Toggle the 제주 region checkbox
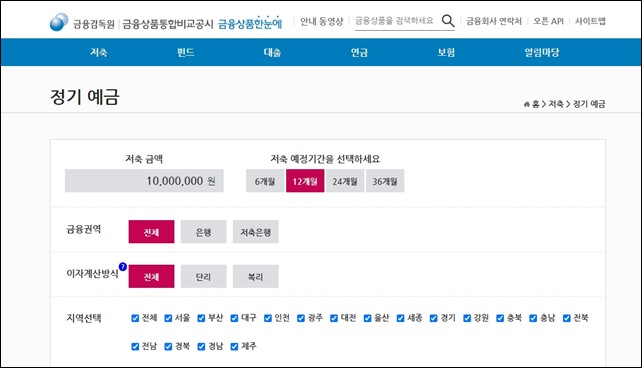The image size is (642, 368). [x=234, y=346]
